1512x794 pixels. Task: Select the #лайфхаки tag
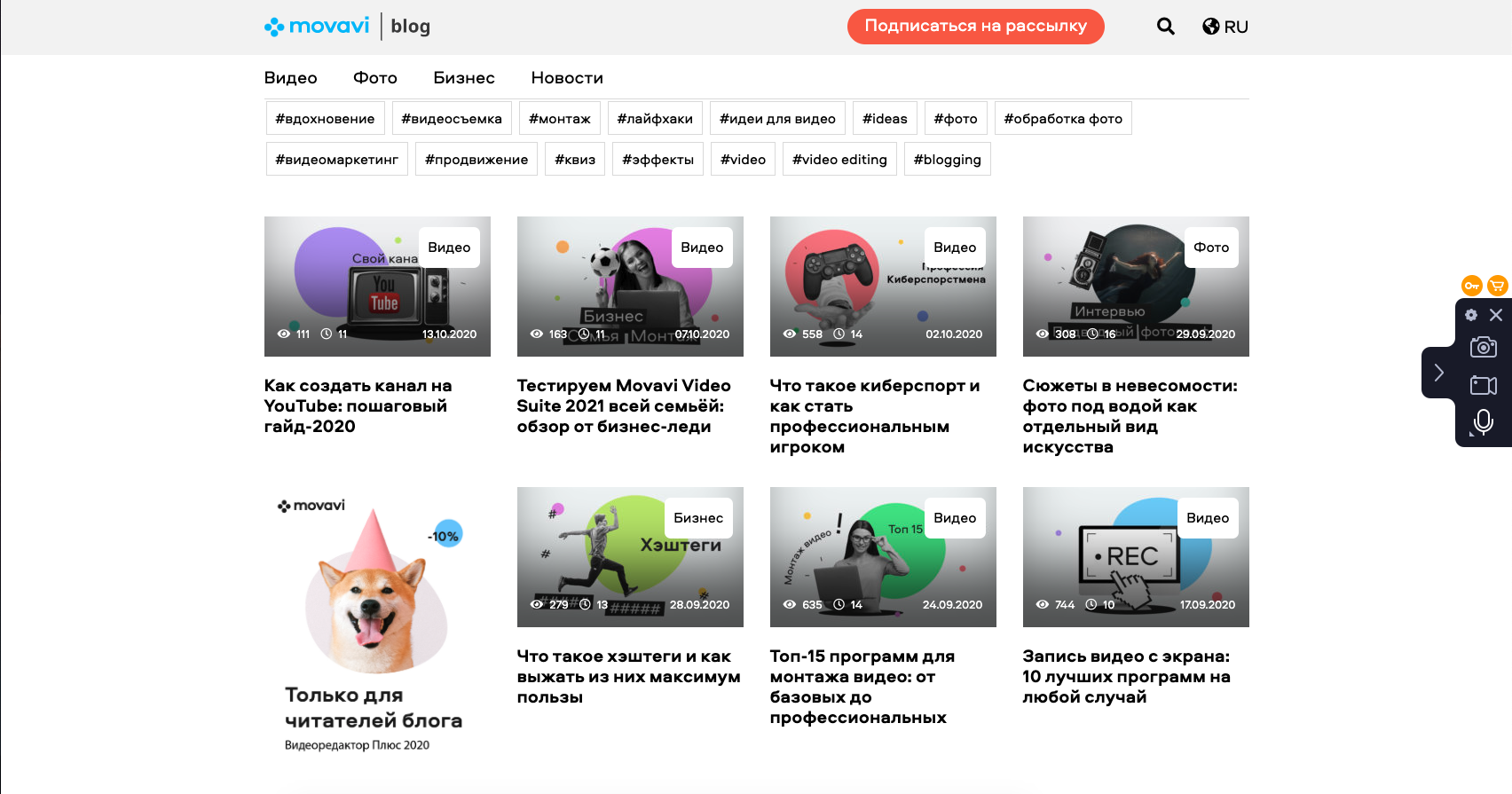click(654, 119)
